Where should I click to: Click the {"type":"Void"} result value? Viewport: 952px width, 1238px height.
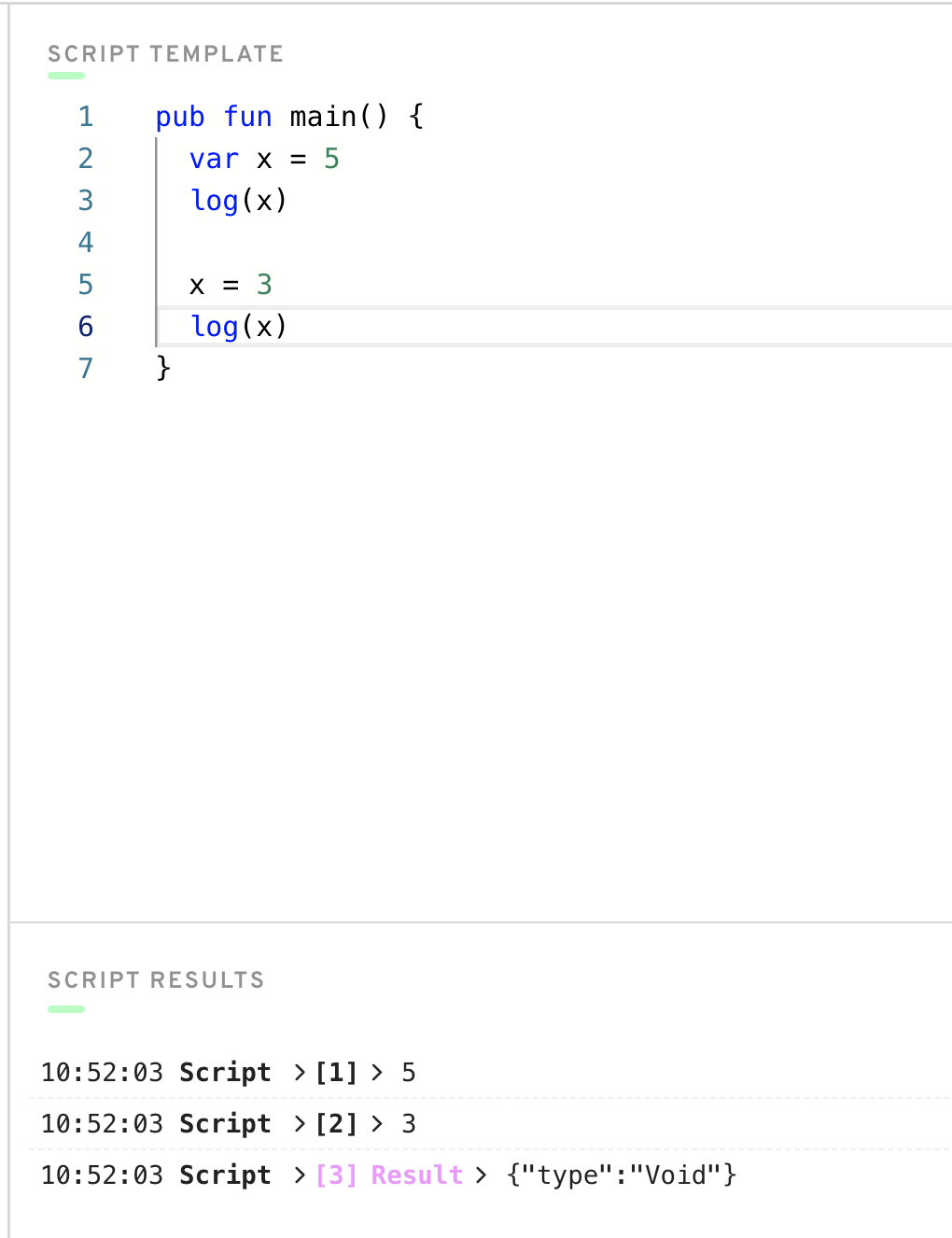pyautogui.click(x=621, y=1175)
